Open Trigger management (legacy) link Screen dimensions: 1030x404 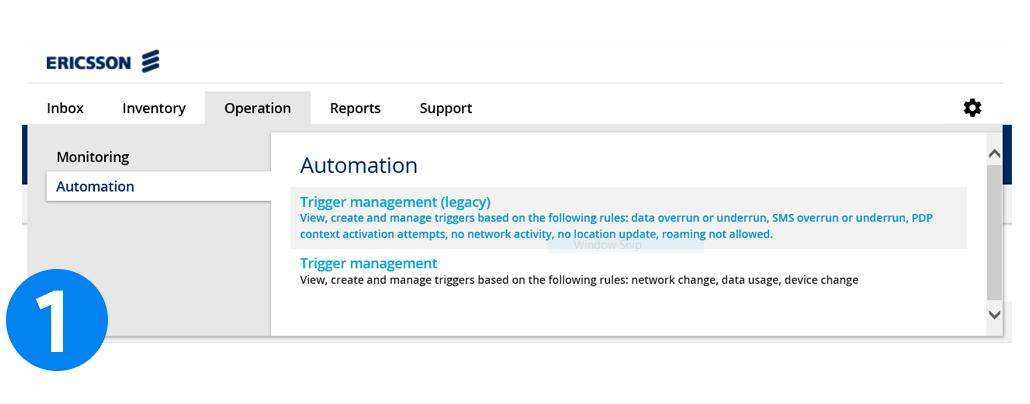(395, 202)
